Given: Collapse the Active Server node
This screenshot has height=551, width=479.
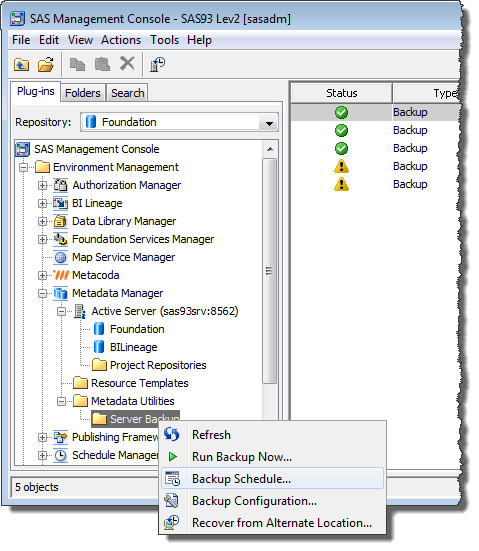Looking at the screenshot, I should coord(62,311).
